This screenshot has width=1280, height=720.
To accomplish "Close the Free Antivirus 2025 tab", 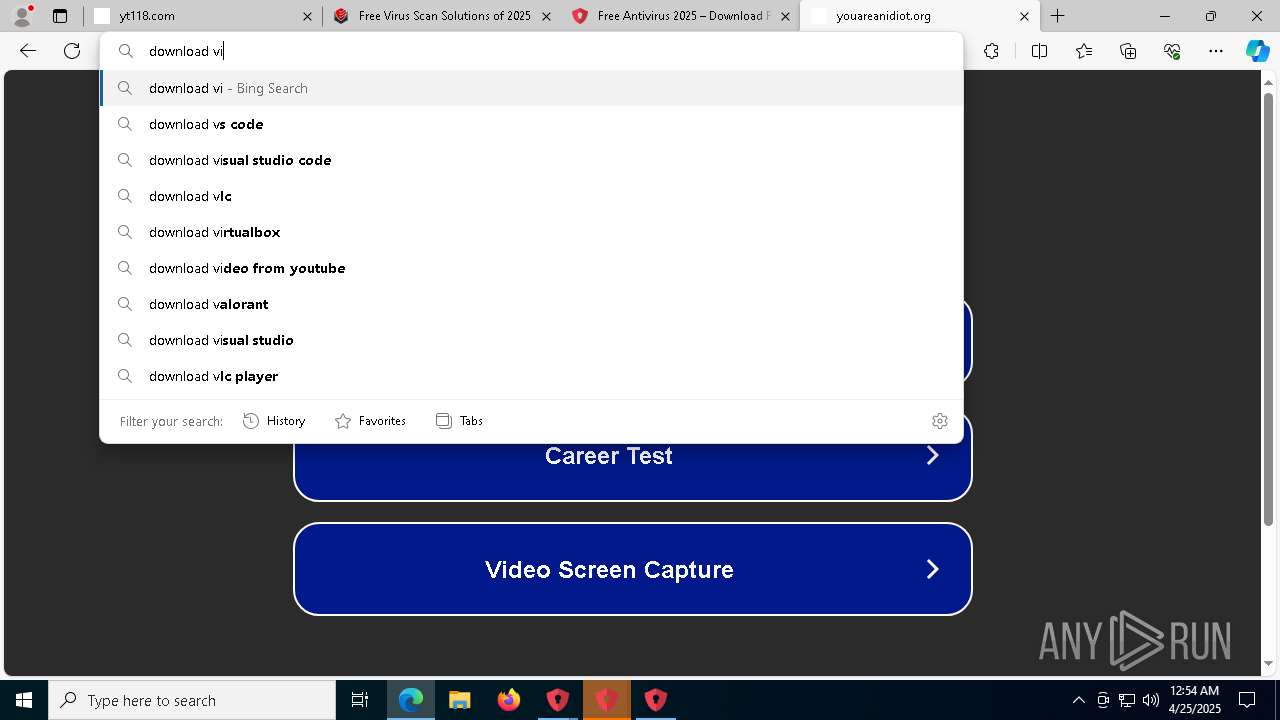I will coord(785,16).
